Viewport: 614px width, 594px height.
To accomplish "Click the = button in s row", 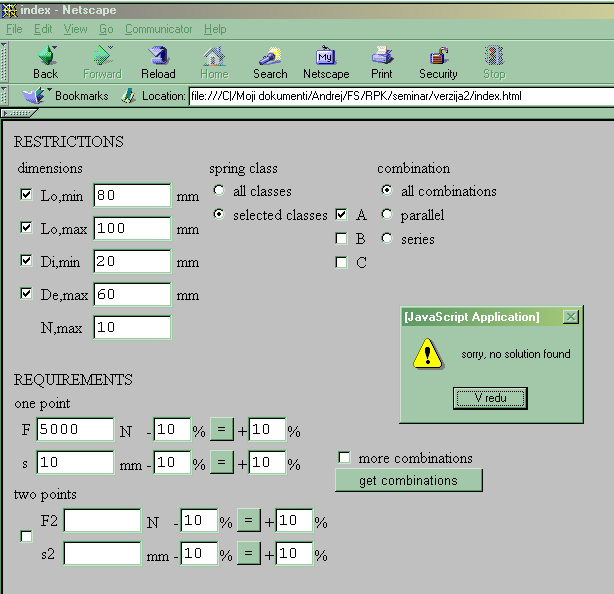I will point(222,462).
